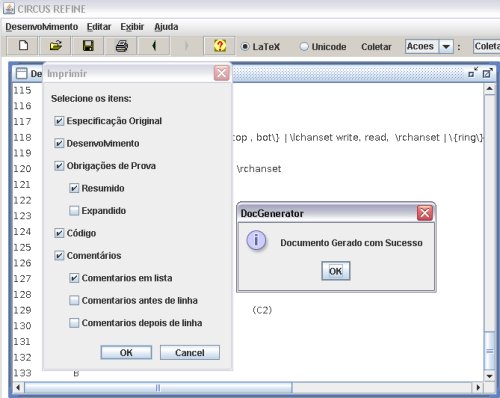Click the iconify frame icon
500x398 pixels.
tap(472, 73)
